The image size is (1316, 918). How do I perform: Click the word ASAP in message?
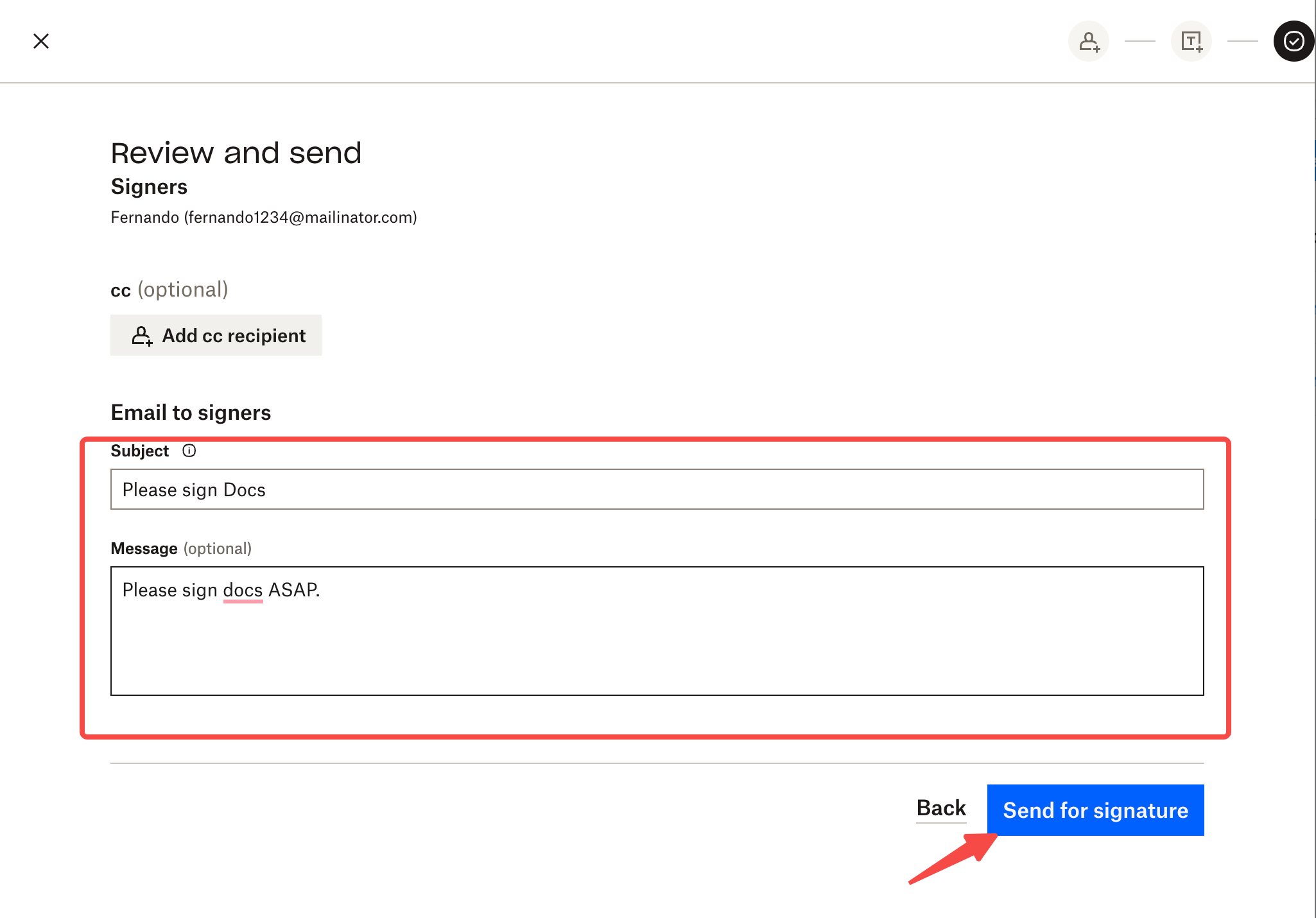click(292, 590)
